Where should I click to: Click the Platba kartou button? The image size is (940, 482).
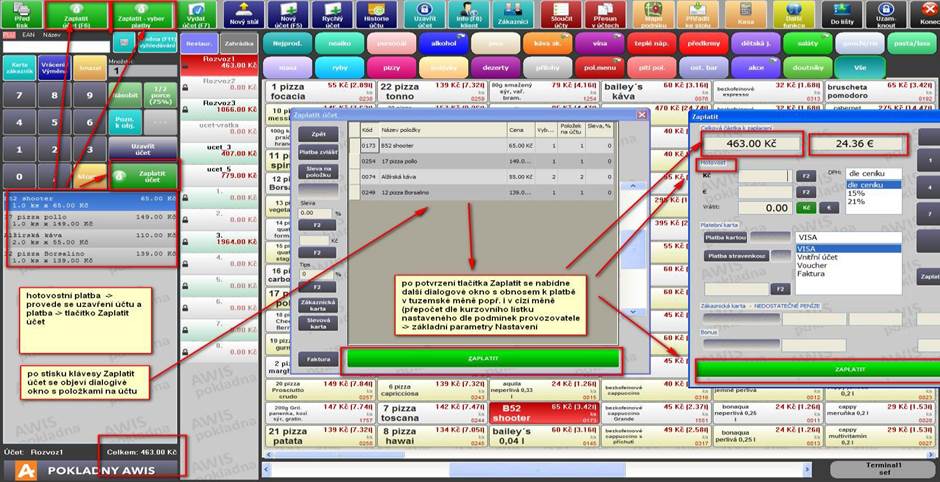725,237
